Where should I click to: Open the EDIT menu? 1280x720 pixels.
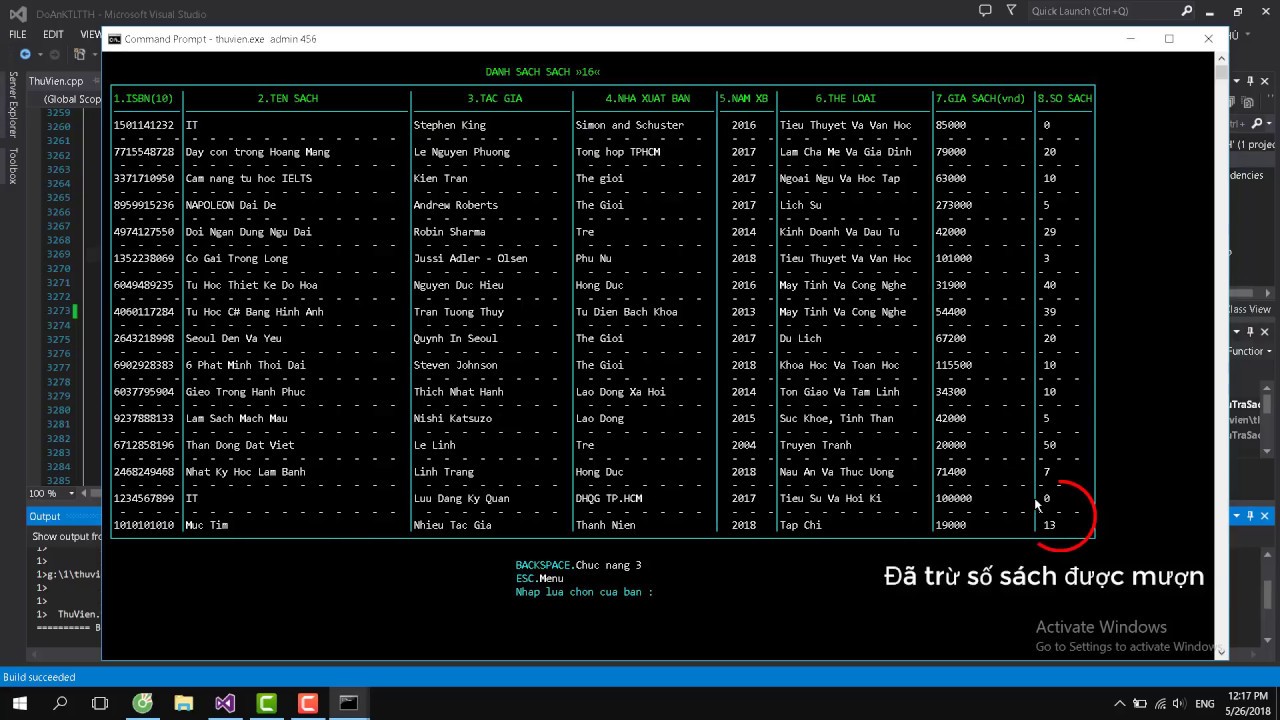[53, 34]
